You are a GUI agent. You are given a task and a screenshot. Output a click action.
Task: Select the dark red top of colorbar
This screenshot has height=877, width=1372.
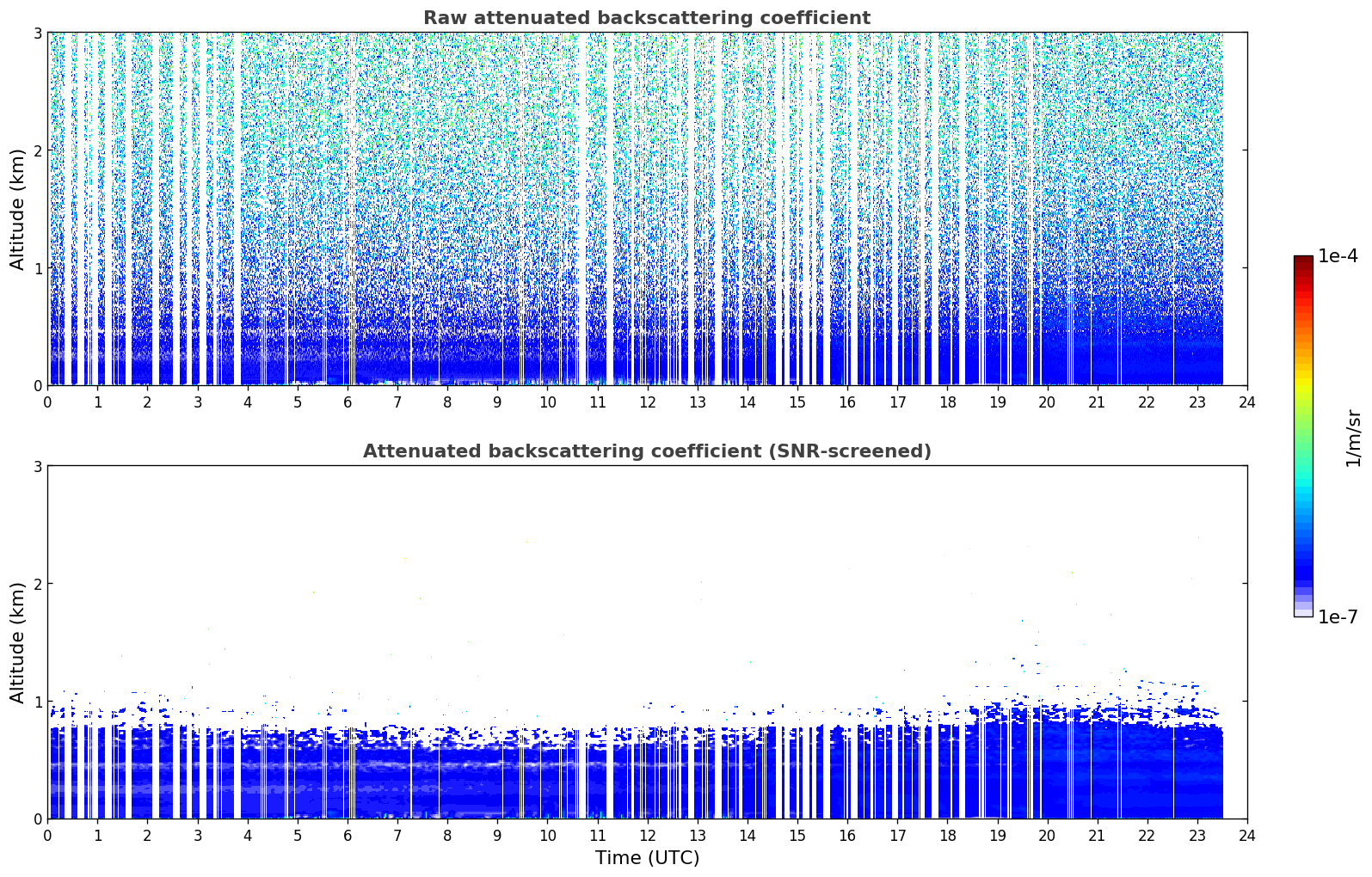(1303, 261)
